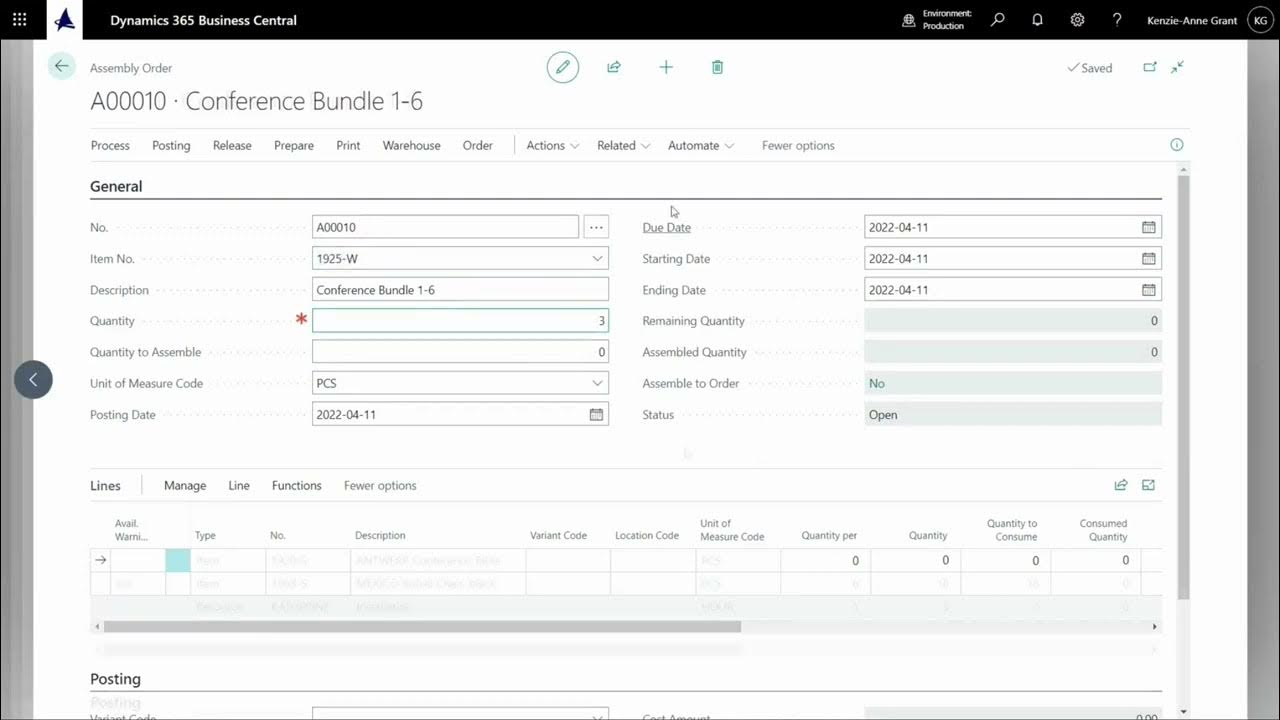1280x720 pixels.
Task: Collapse the page with the shrink icon
Action: click(x=1178, y=67)
